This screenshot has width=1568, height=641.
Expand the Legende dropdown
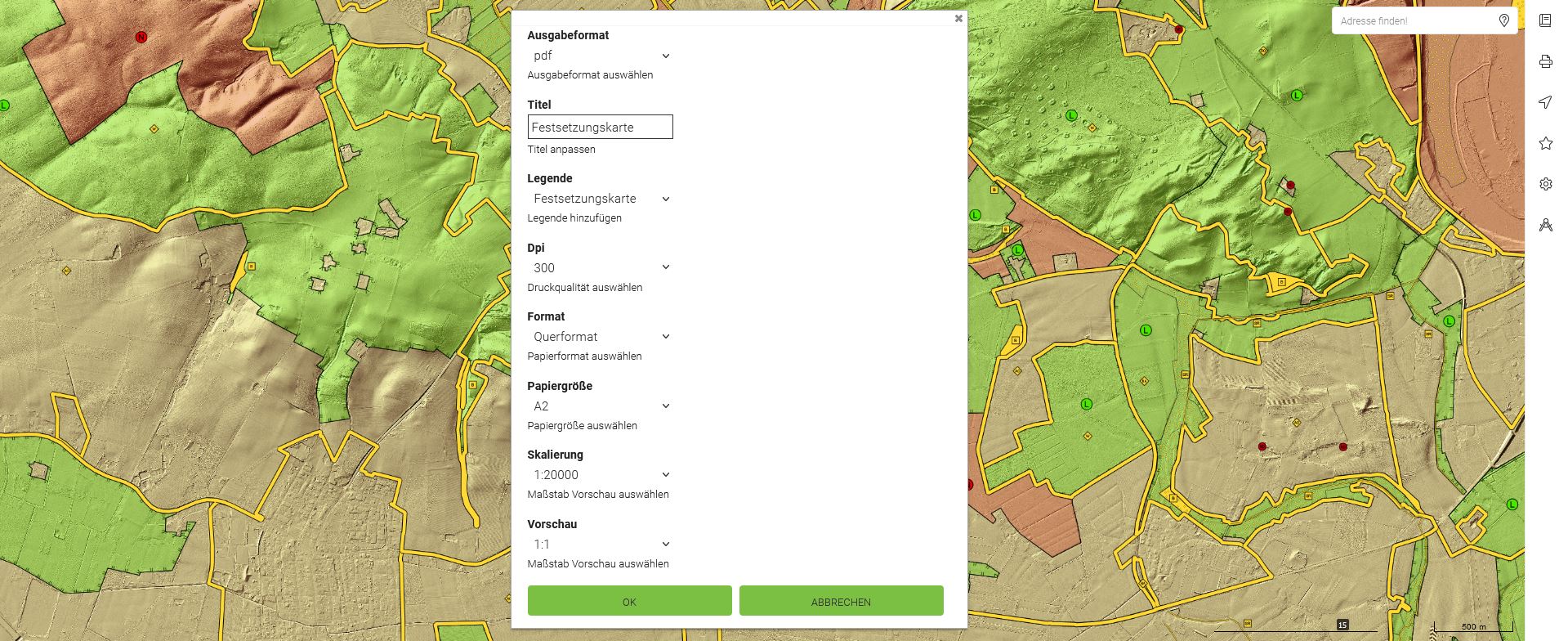point(600,199)
